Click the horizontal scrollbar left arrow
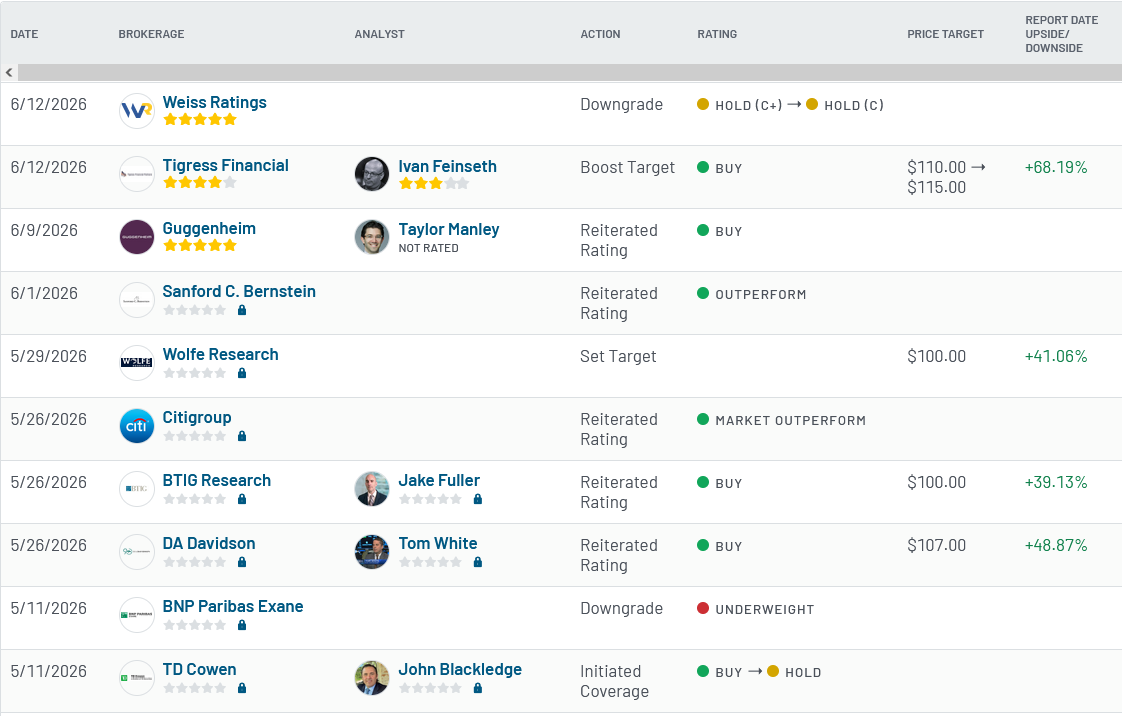 9,72
